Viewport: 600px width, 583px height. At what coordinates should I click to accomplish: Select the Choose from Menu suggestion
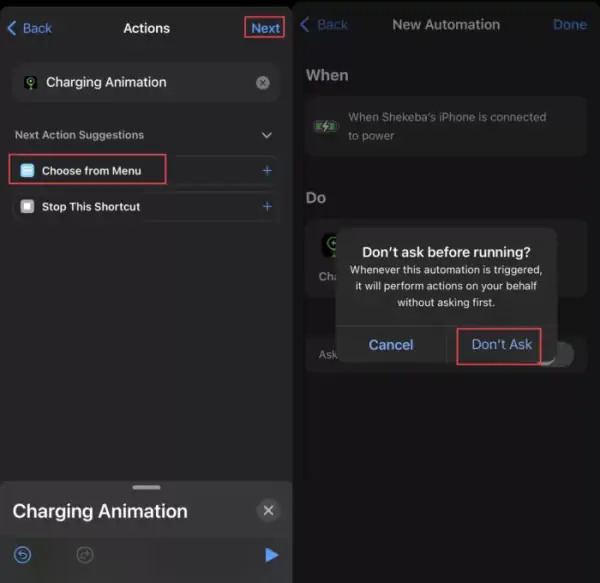pyautogui.click(x=145, y=171)
